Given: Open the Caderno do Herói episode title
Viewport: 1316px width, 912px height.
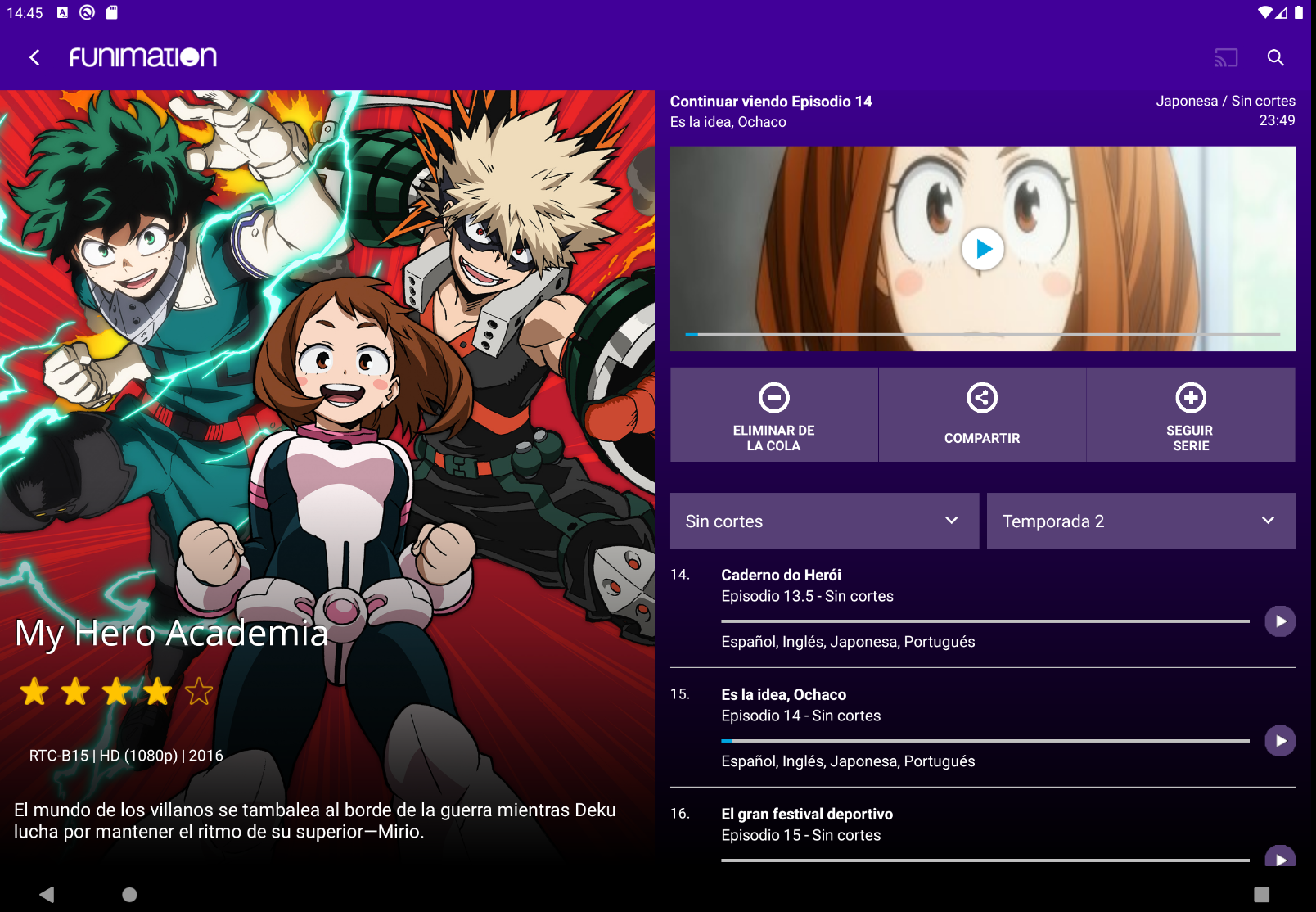Looking at the screenshot, I should click(x=781, y=575).
